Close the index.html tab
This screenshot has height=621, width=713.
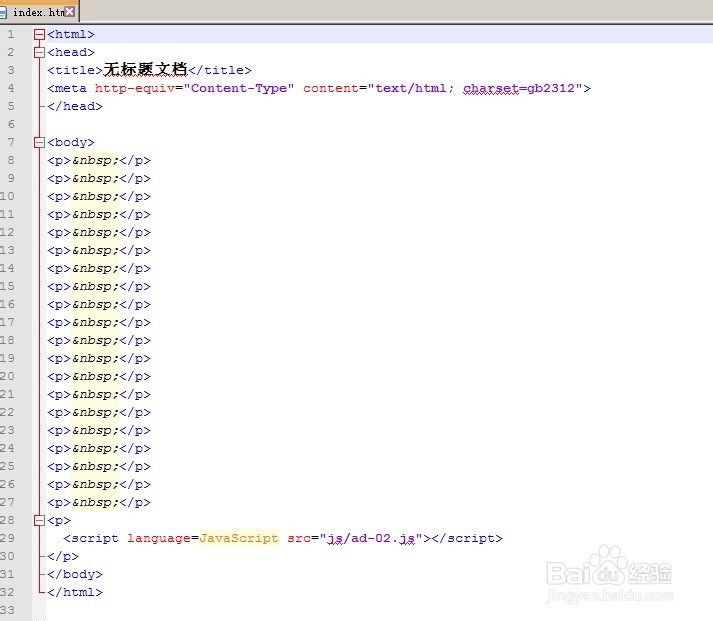pos(70,12)
